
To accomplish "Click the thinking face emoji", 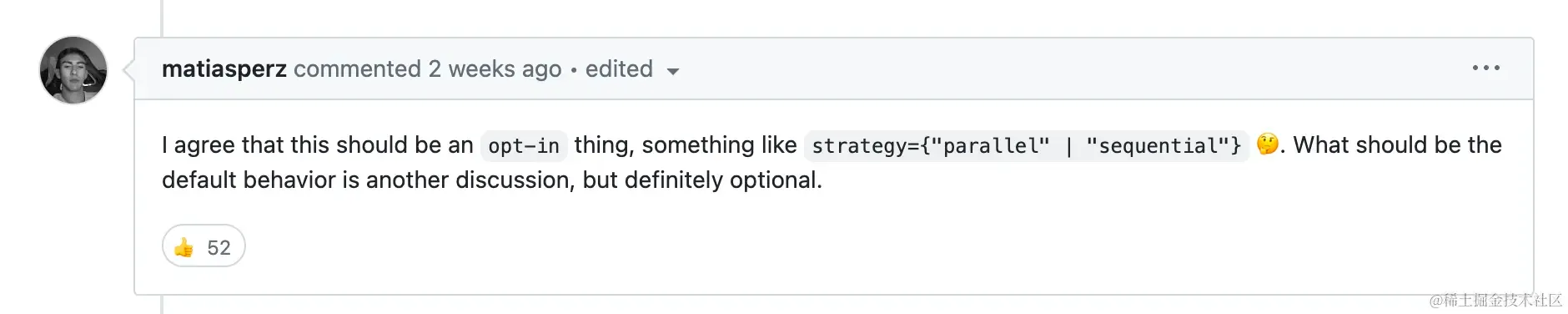I will 1267,144.
